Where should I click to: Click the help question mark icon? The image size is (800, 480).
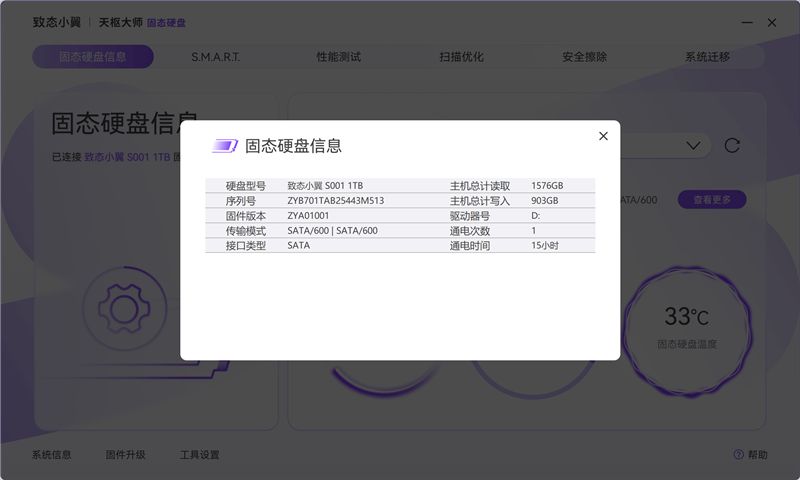pyautogui.click(x=738, y=454)
